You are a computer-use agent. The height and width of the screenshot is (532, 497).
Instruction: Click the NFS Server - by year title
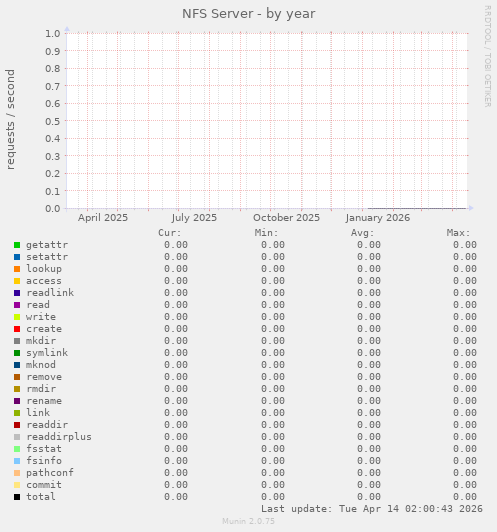pos(249,14)
